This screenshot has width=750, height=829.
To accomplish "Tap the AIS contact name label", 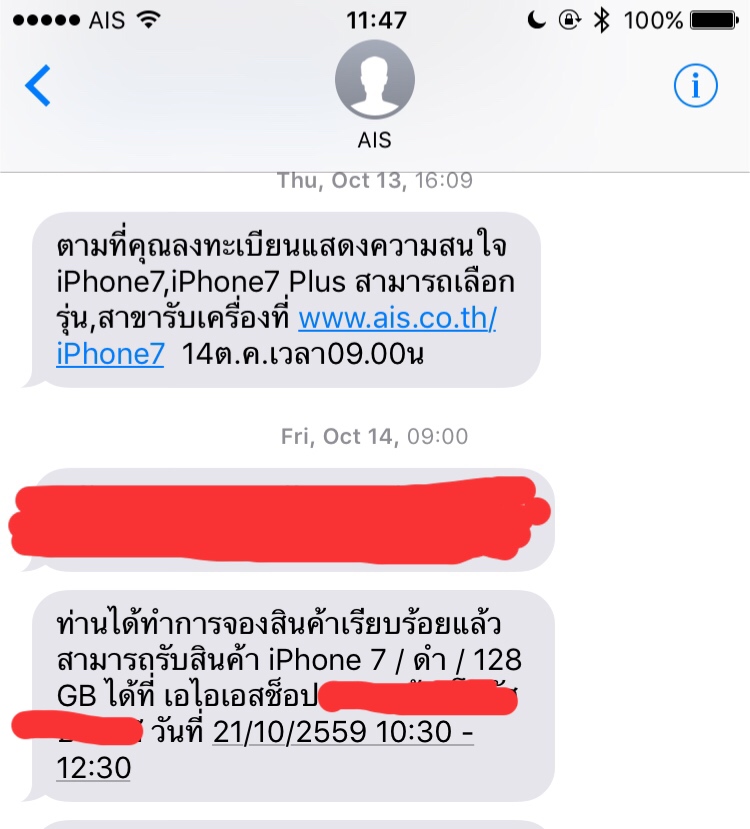I will coord(374,140).
